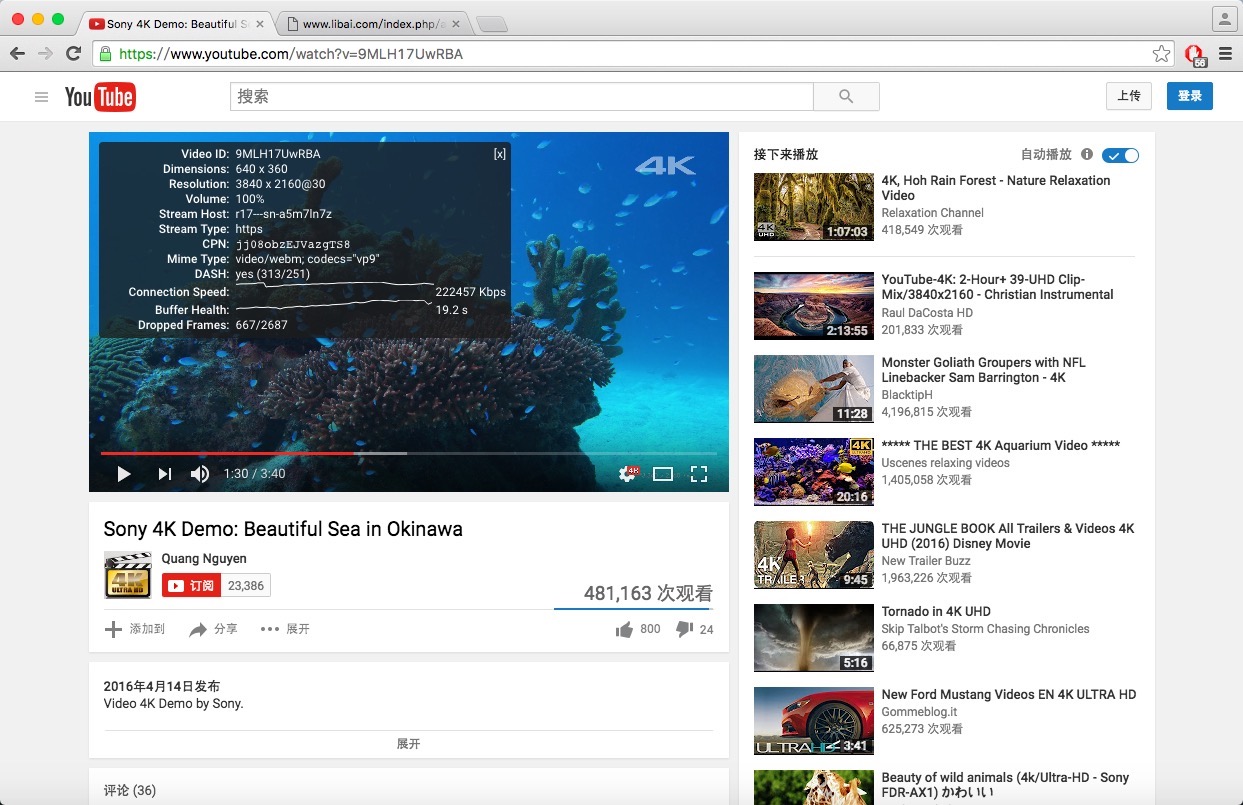This screenshot has height=805, width=1243.
Task: Play the paused video
Action: coord(124,474)
